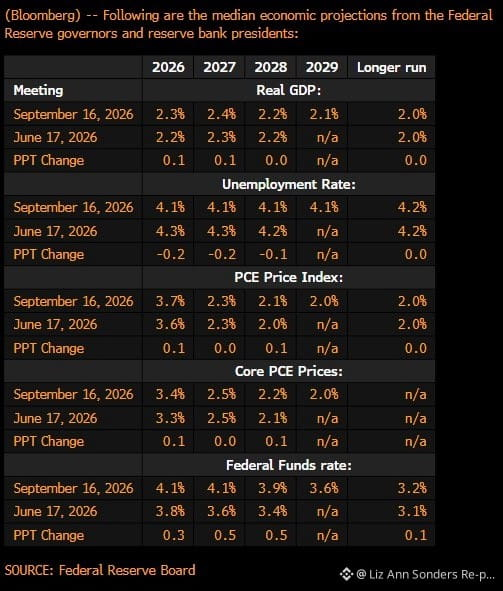Click the Real GDP section heading
The image size is (503, 591).
click(289, 90)
